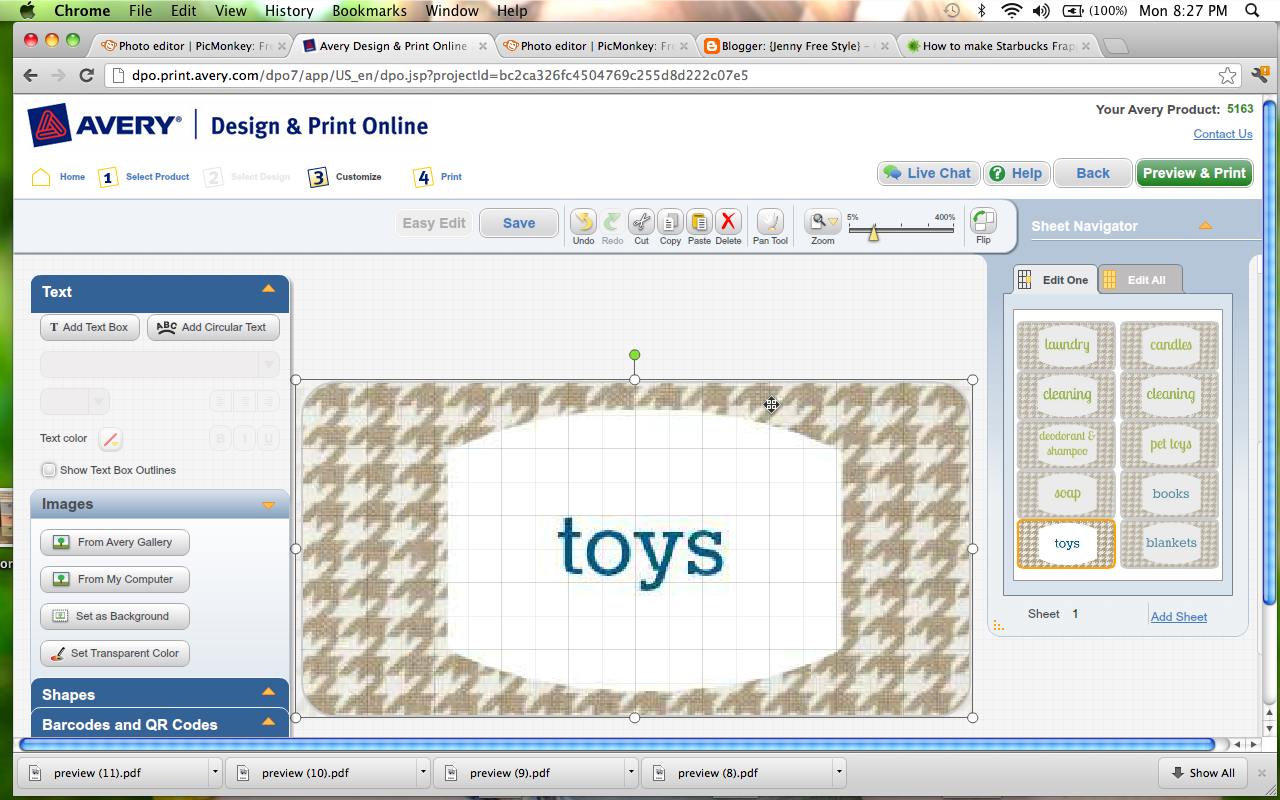The height and width of the screenshot is (800, 1280).
Task: Click the Add Circular Text button
Action: click(x=213, y=327)
